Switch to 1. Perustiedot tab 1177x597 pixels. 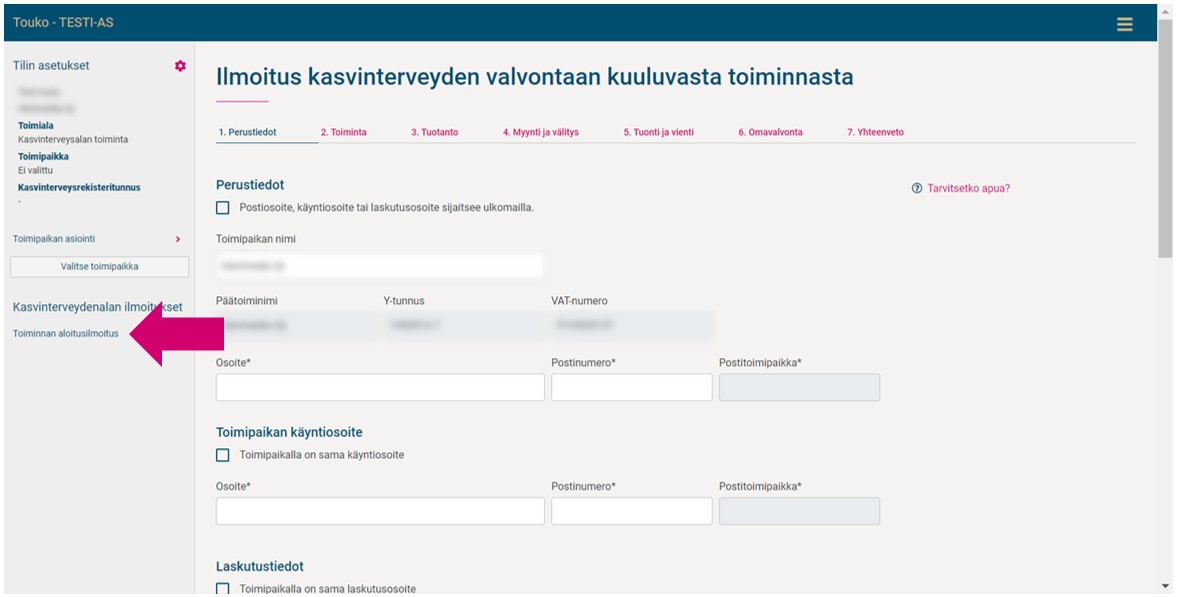pyautogui.click(x=248, y=132)
